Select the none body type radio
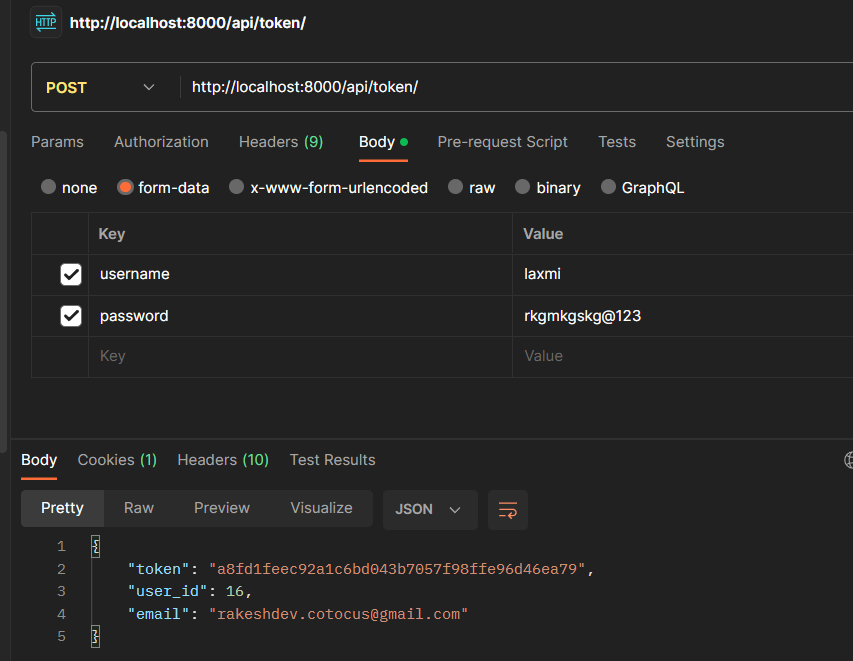Viewport: 853px width, 661px height. 48,187
